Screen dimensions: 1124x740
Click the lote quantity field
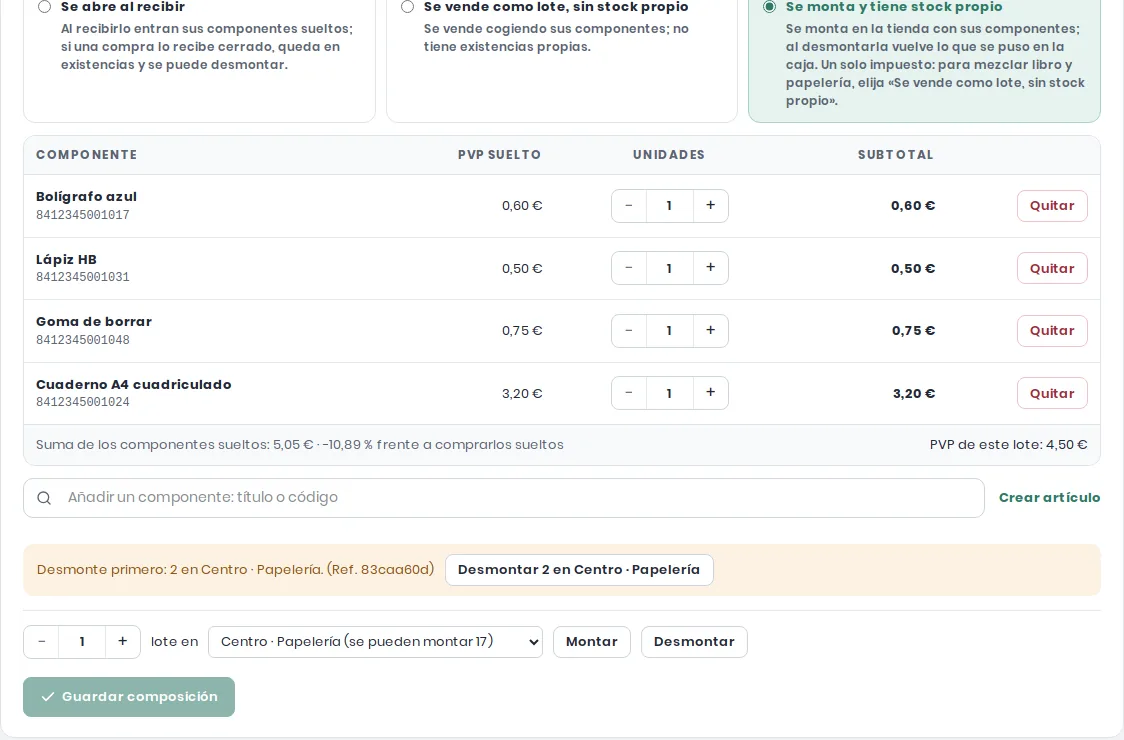tap(82, 642)
